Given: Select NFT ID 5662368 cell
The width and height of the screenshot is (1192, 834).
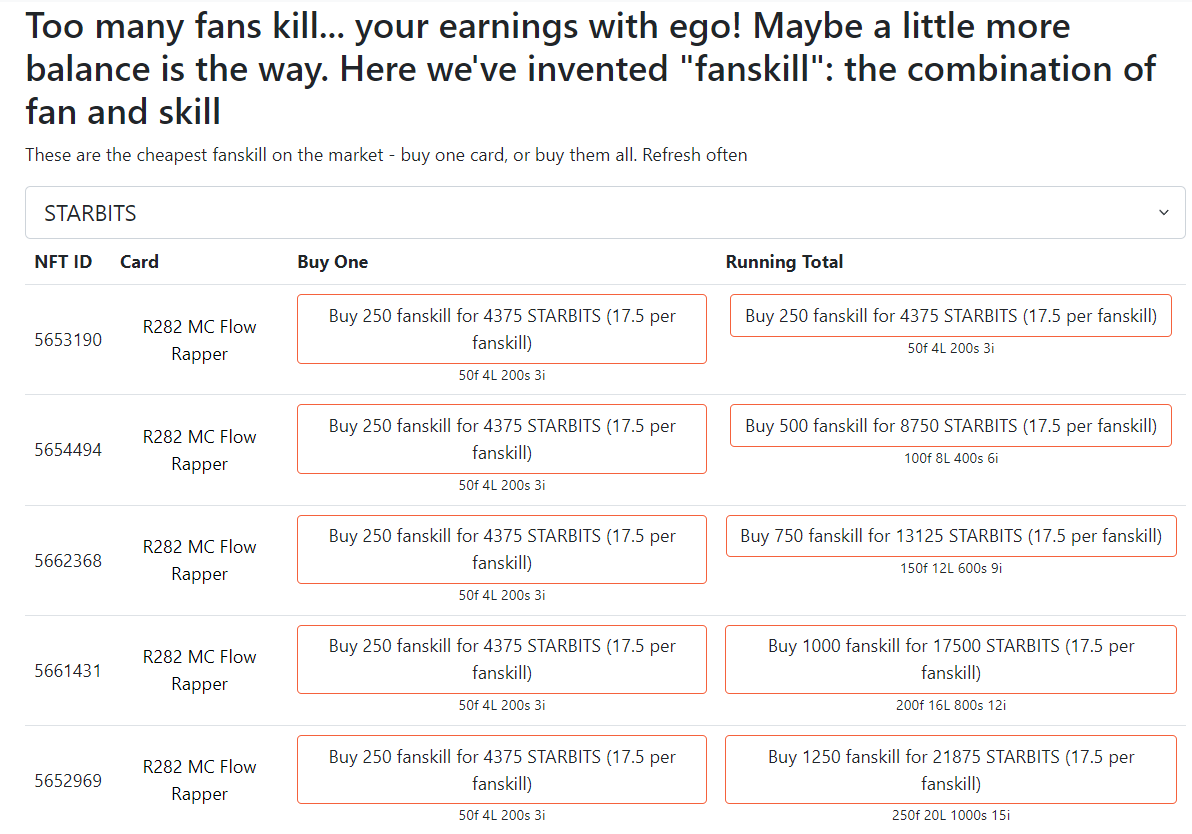Looking at the screenshot, I should pos(68,560).
